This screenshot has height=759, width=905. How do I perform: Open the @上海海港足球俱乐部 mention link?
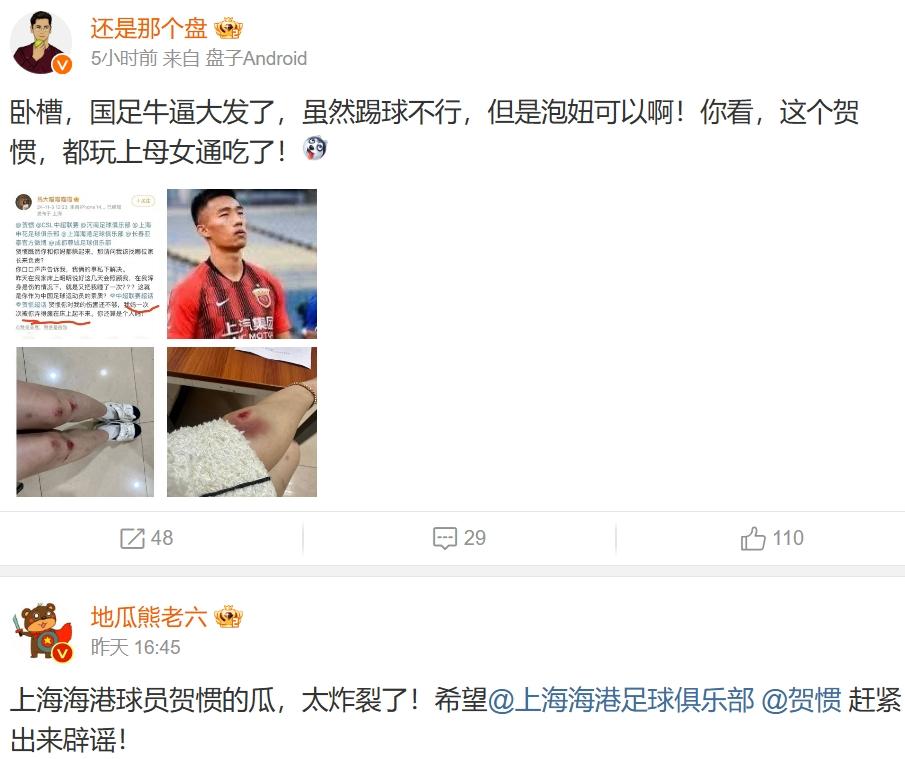point(621,700)
